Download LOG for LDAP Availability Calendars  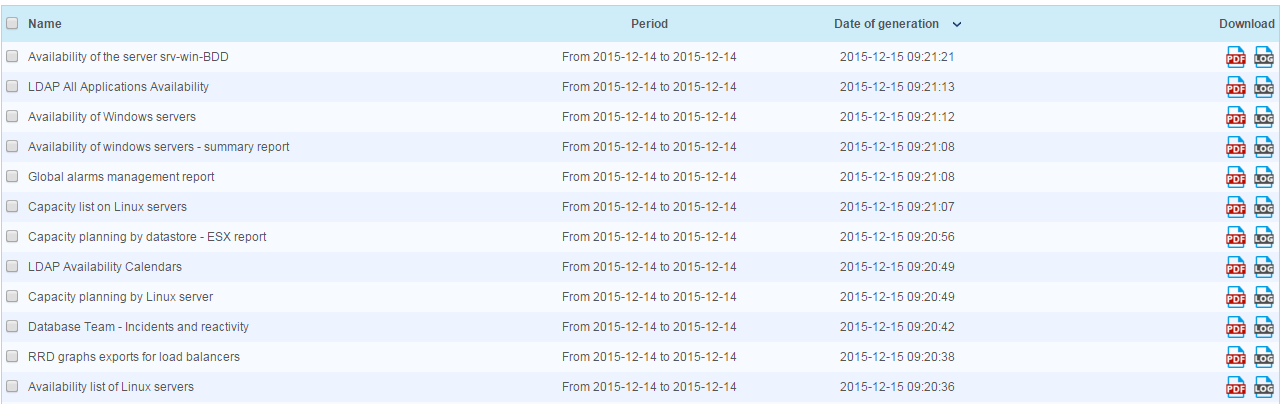tap(1264, 268)
